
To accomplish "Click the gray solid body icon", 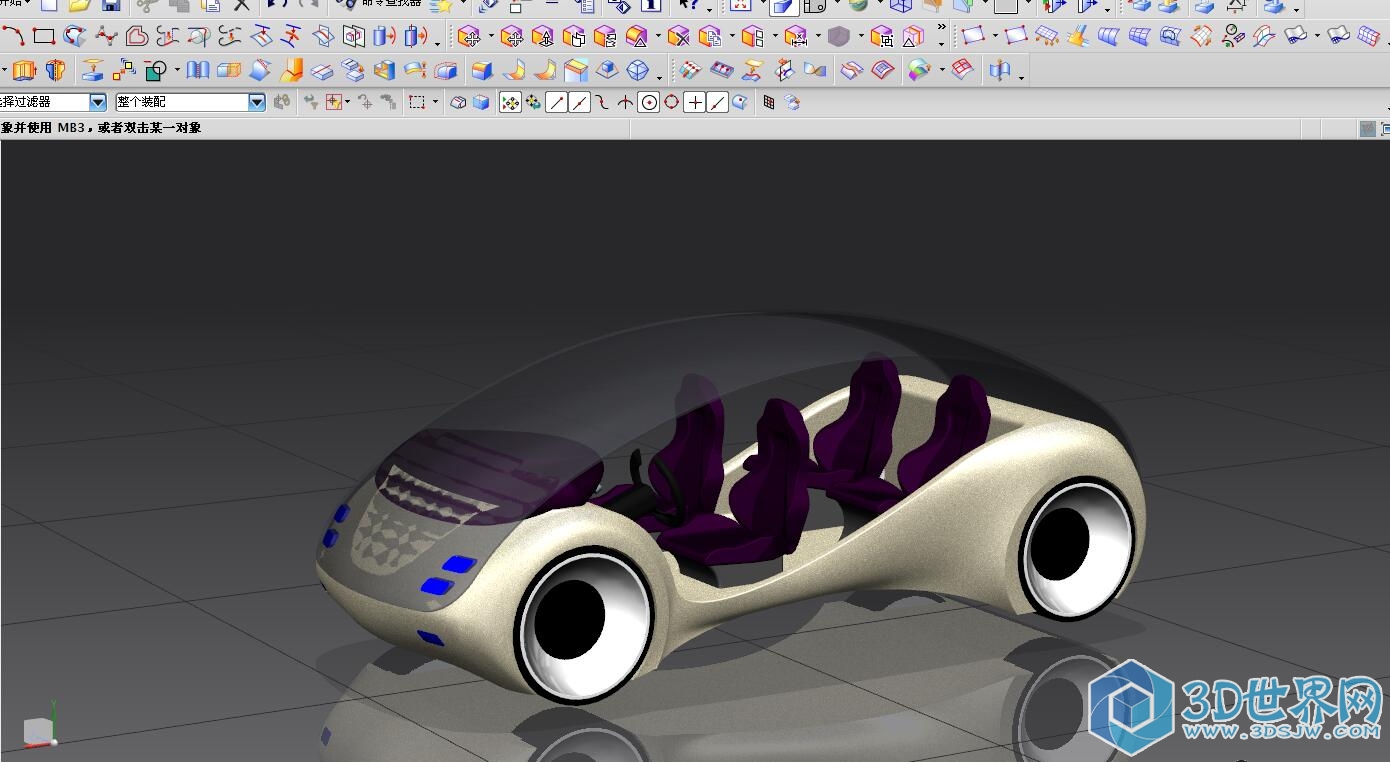I will (839, 37).
